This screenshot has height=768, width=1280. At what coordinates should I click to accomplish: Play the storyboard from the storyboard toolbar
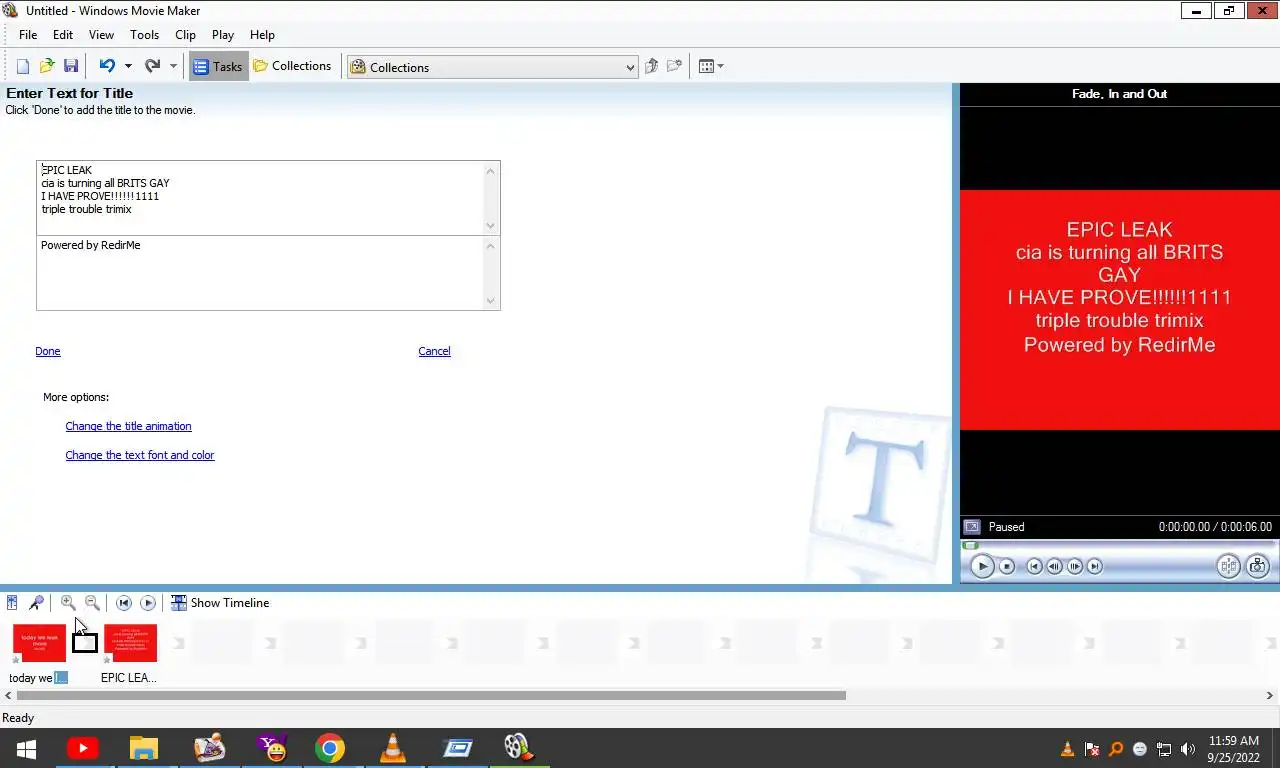[x=148, y=603]
